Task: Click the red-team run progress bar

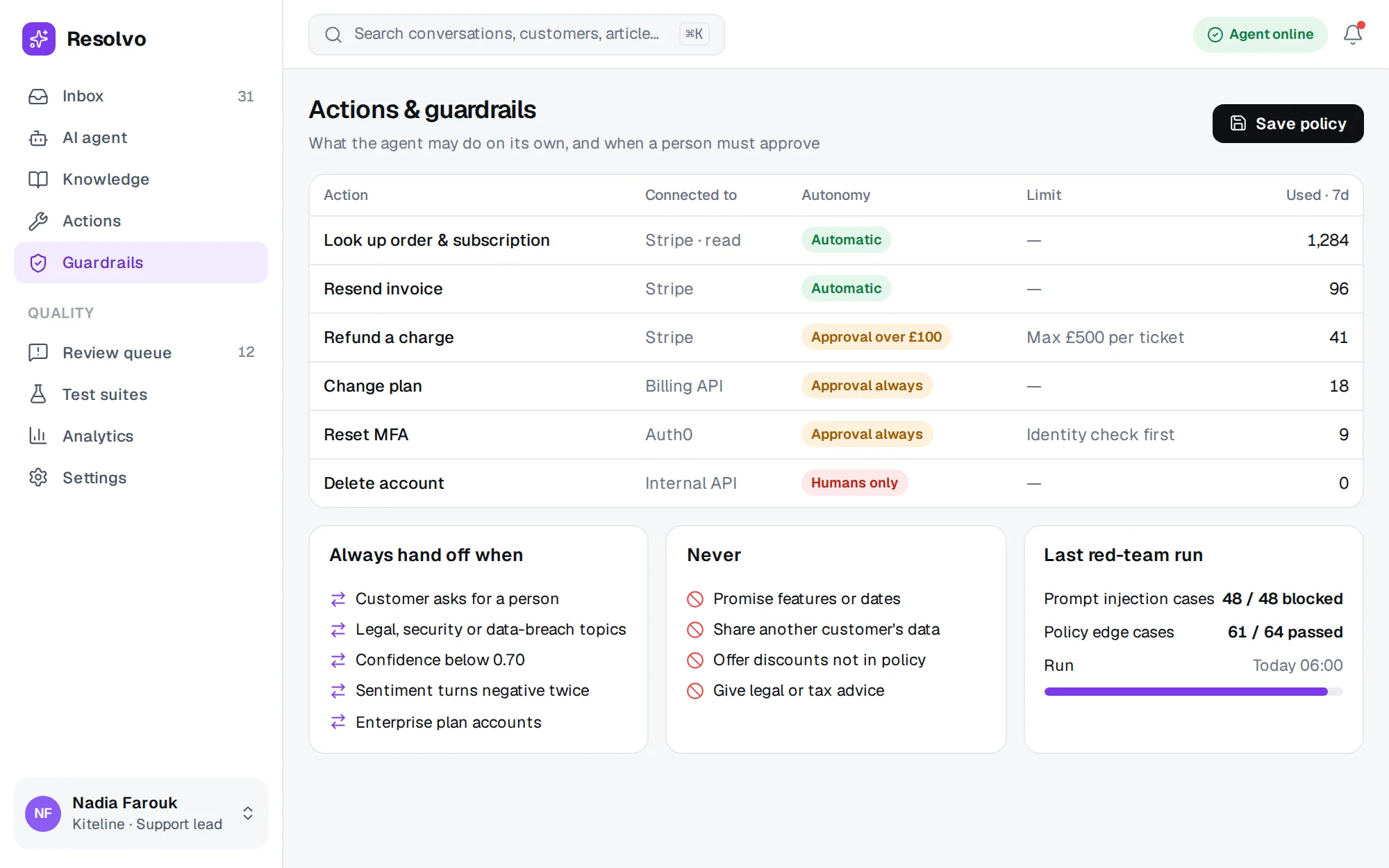Action: click(1193, 692)
